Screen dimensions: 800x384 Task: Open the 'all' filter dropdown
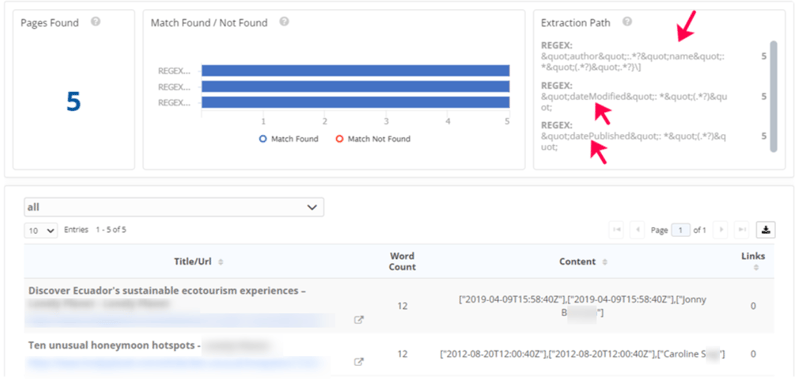point(174,207)
